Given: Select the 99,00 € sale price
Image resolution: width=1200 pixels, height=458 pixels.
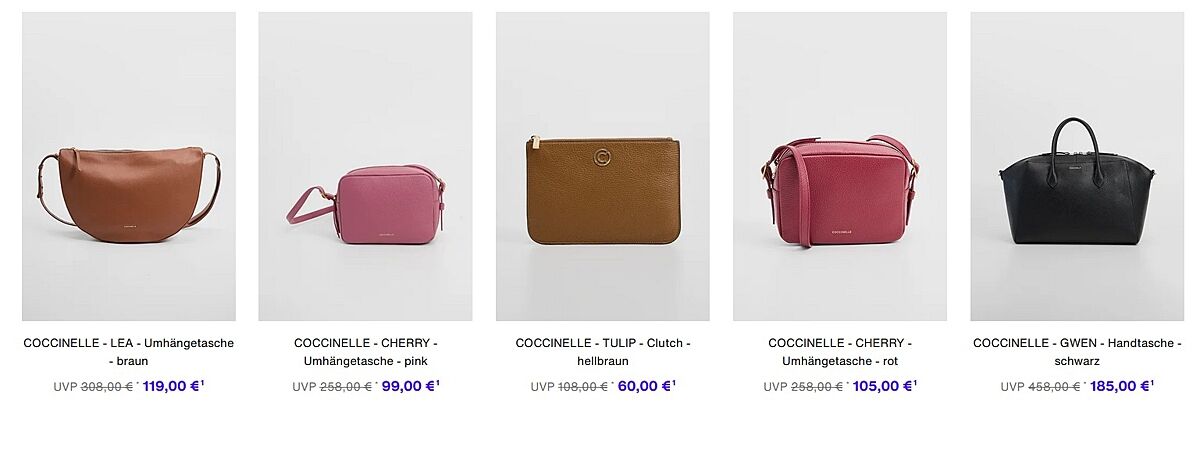Looking at the screenshot, I should tap(408, 386).
